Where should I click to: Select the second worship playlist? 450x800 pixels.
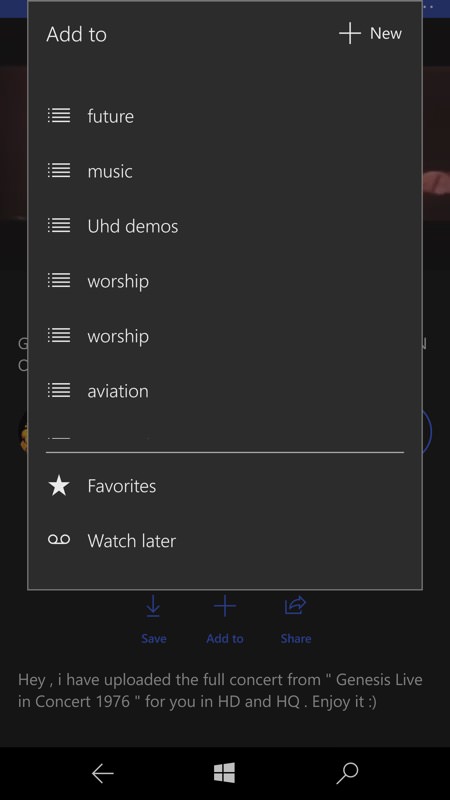tap(224, 336)
